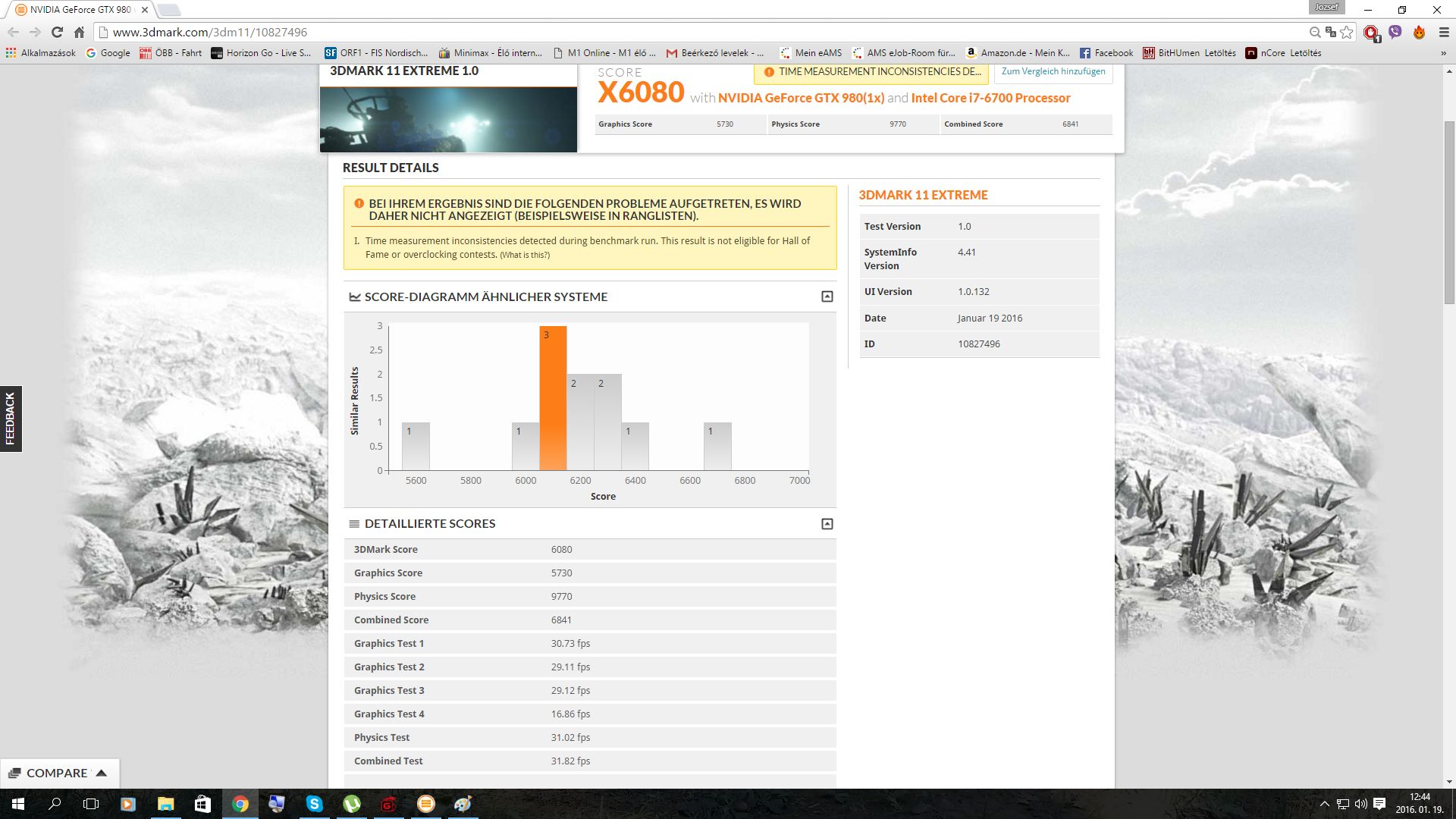Open Facebook bookmark in bookmarks bar
1456x819 pixels.
click(1106, 53)
